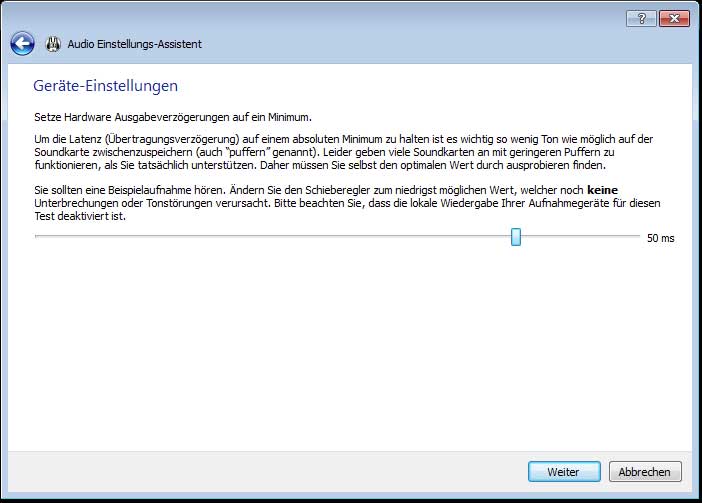The height and width of the screenshot is (503, 702).
Task: Click the Audio Einstellungs-Assistent title text
Action: [x=134, y=44]
